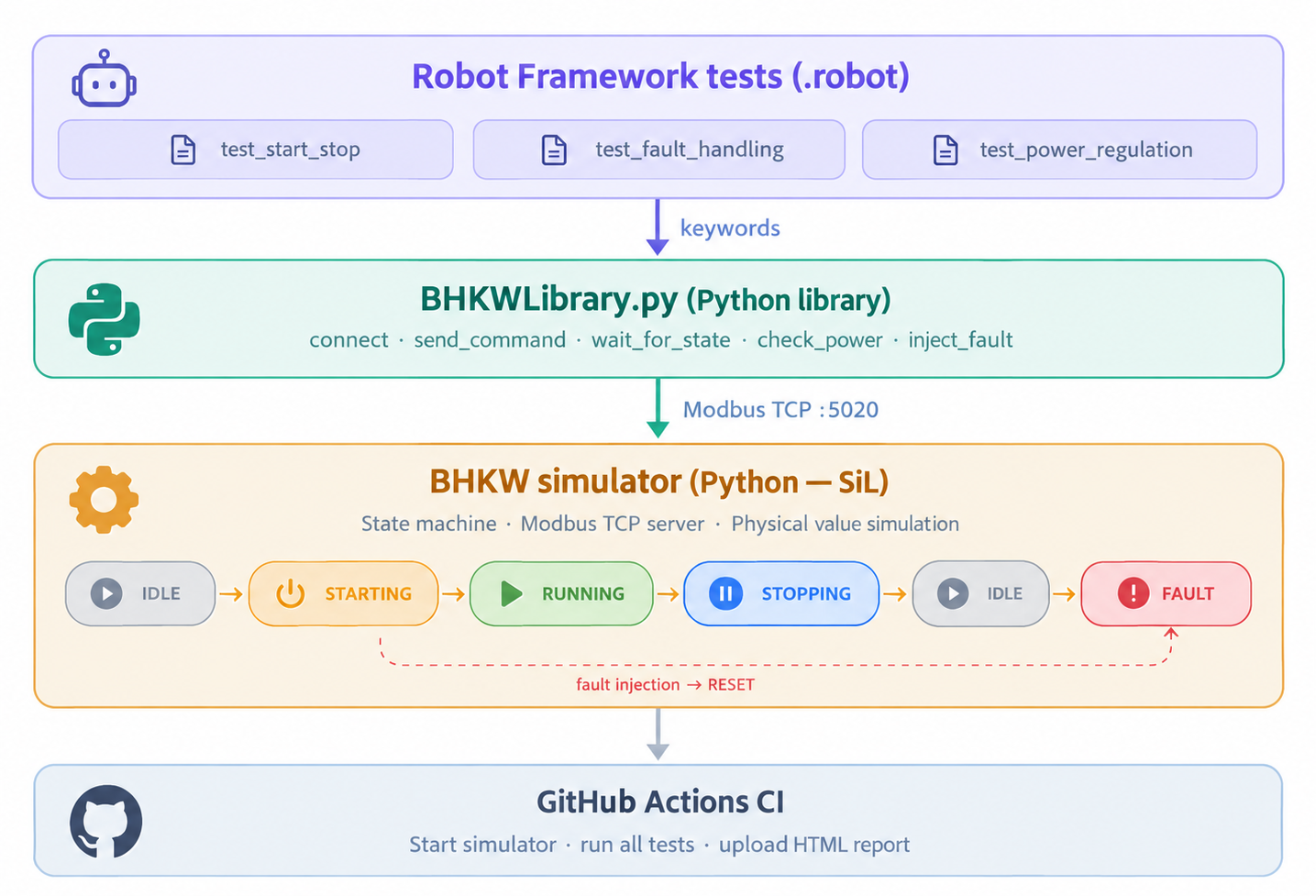Click the 'inject_fault' keyword text
The width and height of the screenshot is (1316, 896).
960,340
